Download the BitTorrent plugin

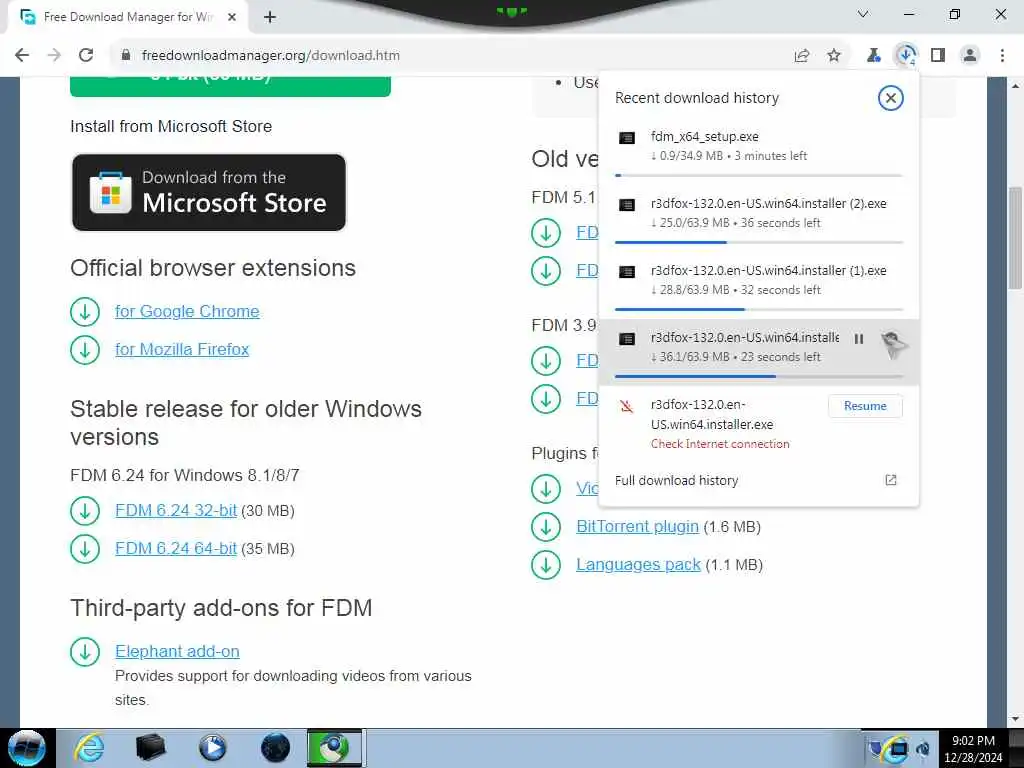coord(637,526)
